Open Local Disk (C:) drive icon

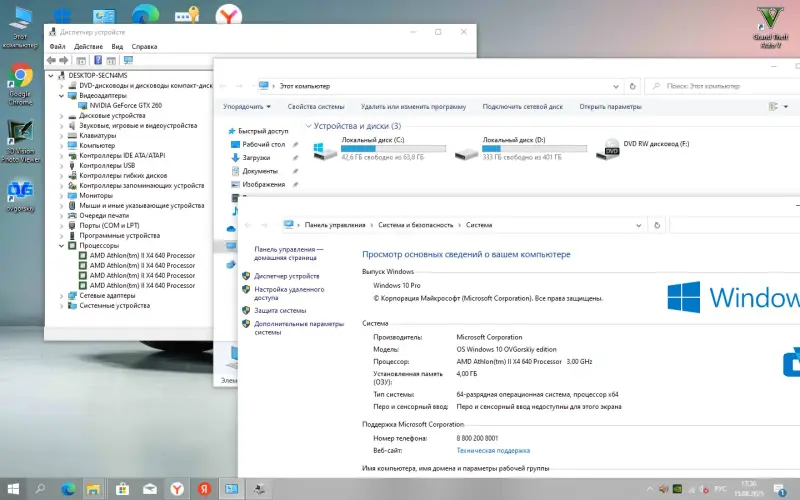pos(325,151)
